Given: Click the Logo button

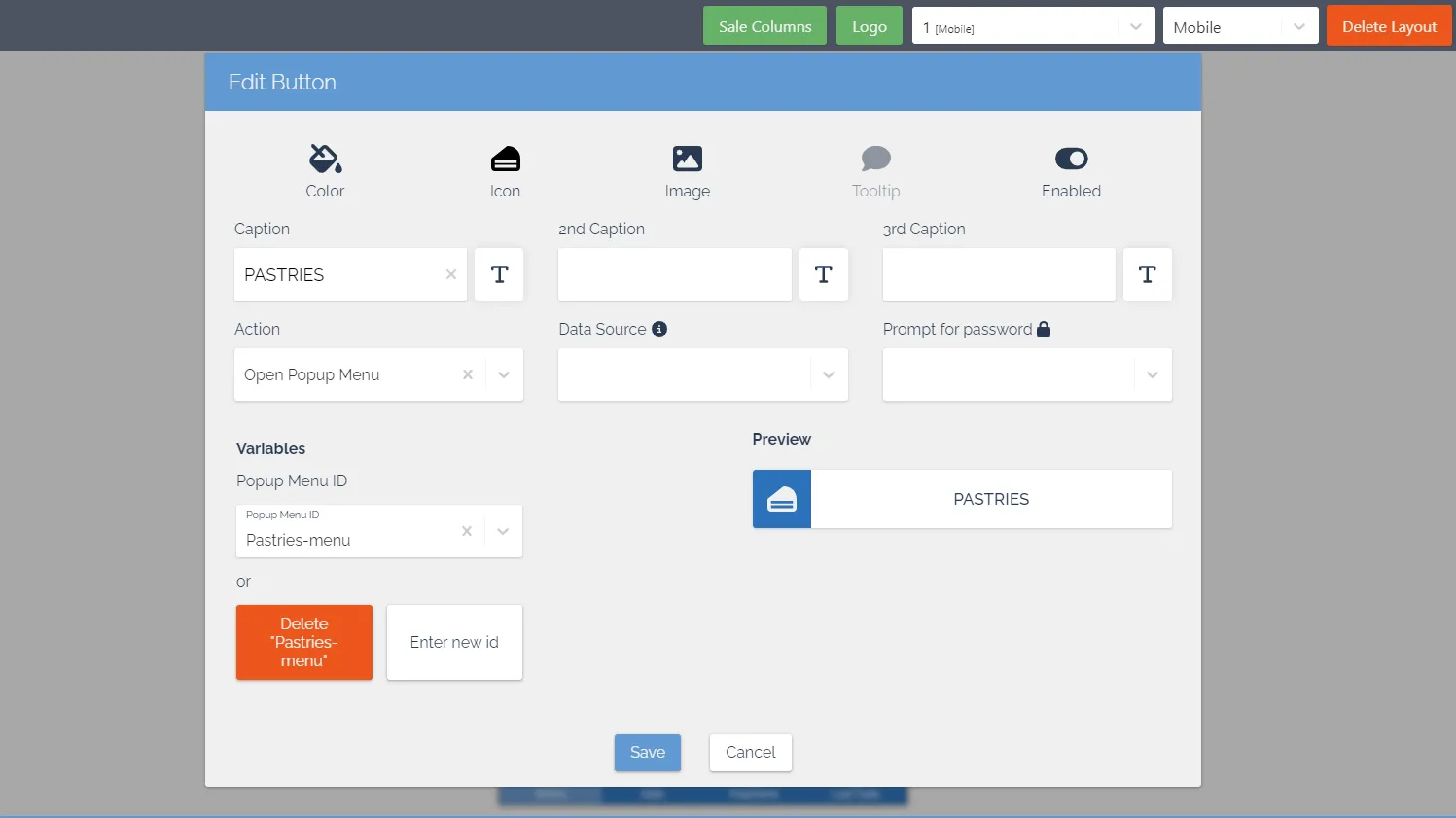Looking at the screenshot, I should click(x=870, y=26).
